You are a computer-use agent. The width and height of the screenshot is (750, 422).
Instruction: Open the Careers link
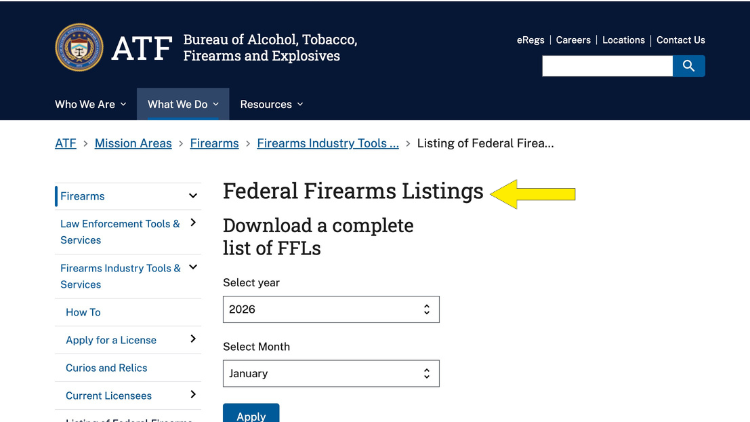click(573, 40)
